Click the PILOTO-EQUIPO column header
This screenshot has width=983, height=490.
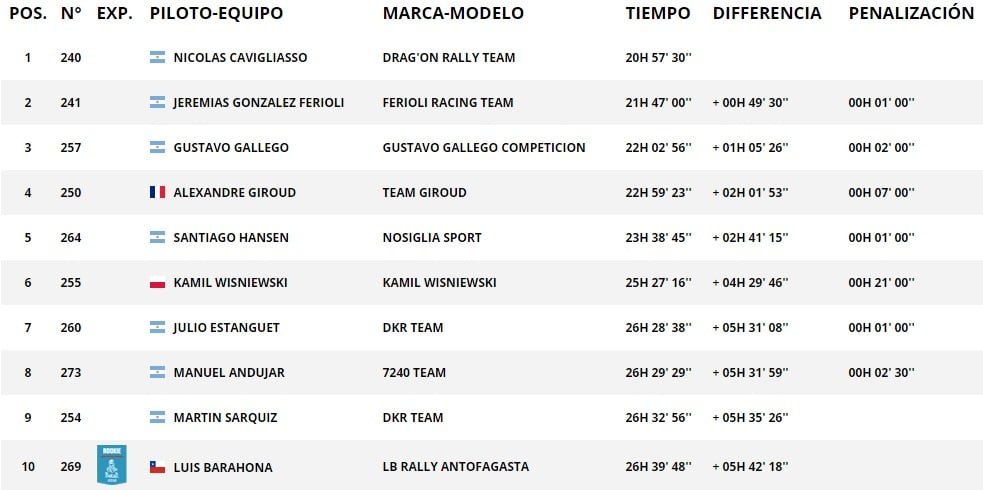click(x=216, y=13)
